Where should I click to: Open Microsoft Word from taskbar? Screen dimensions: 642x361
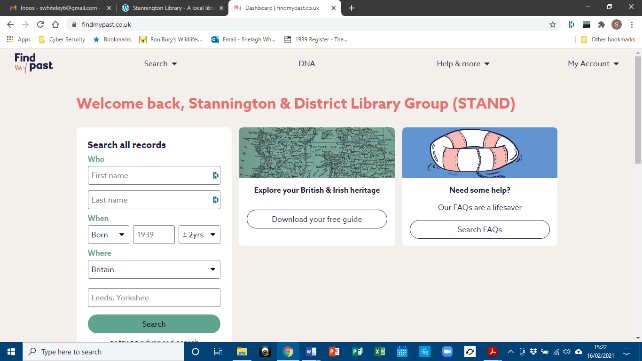[311, 352]
